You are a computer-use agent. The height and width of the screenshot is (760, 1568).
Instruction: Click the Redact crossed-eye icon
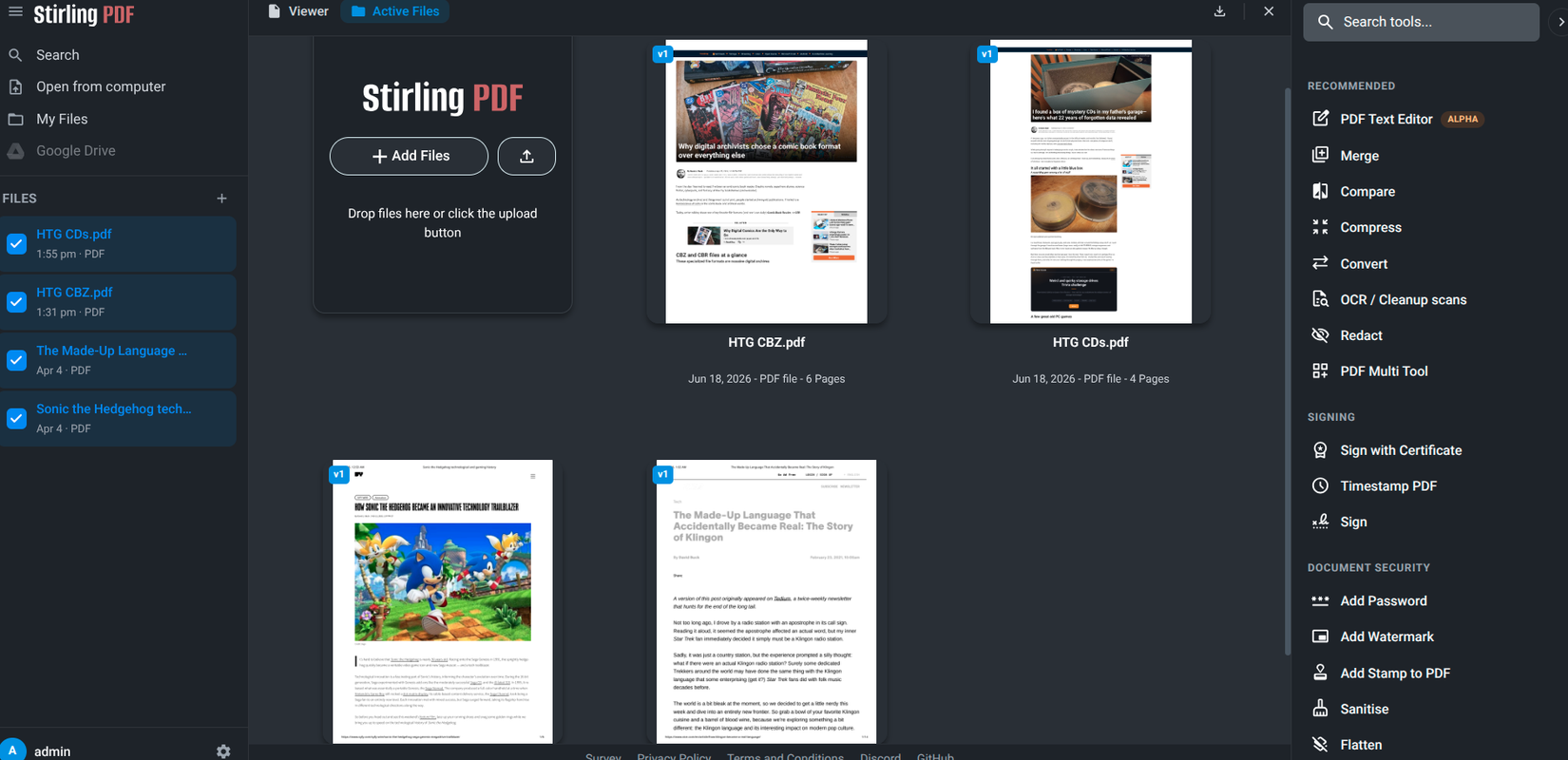pos(1320,335)
